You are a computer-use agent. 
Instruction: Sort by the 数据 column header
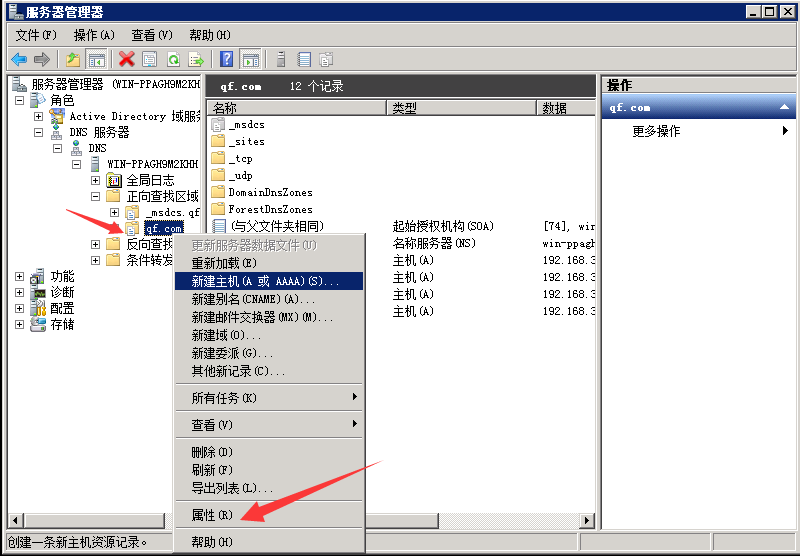(x=566, y=108)
